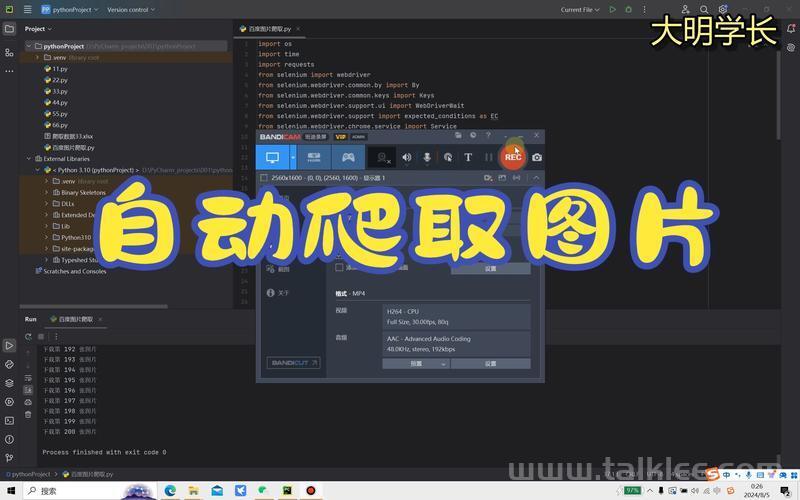Switch to 百度图片爬取.py editor tab
The width and height of the screenshot is (800, 500).
coord(269,29)
